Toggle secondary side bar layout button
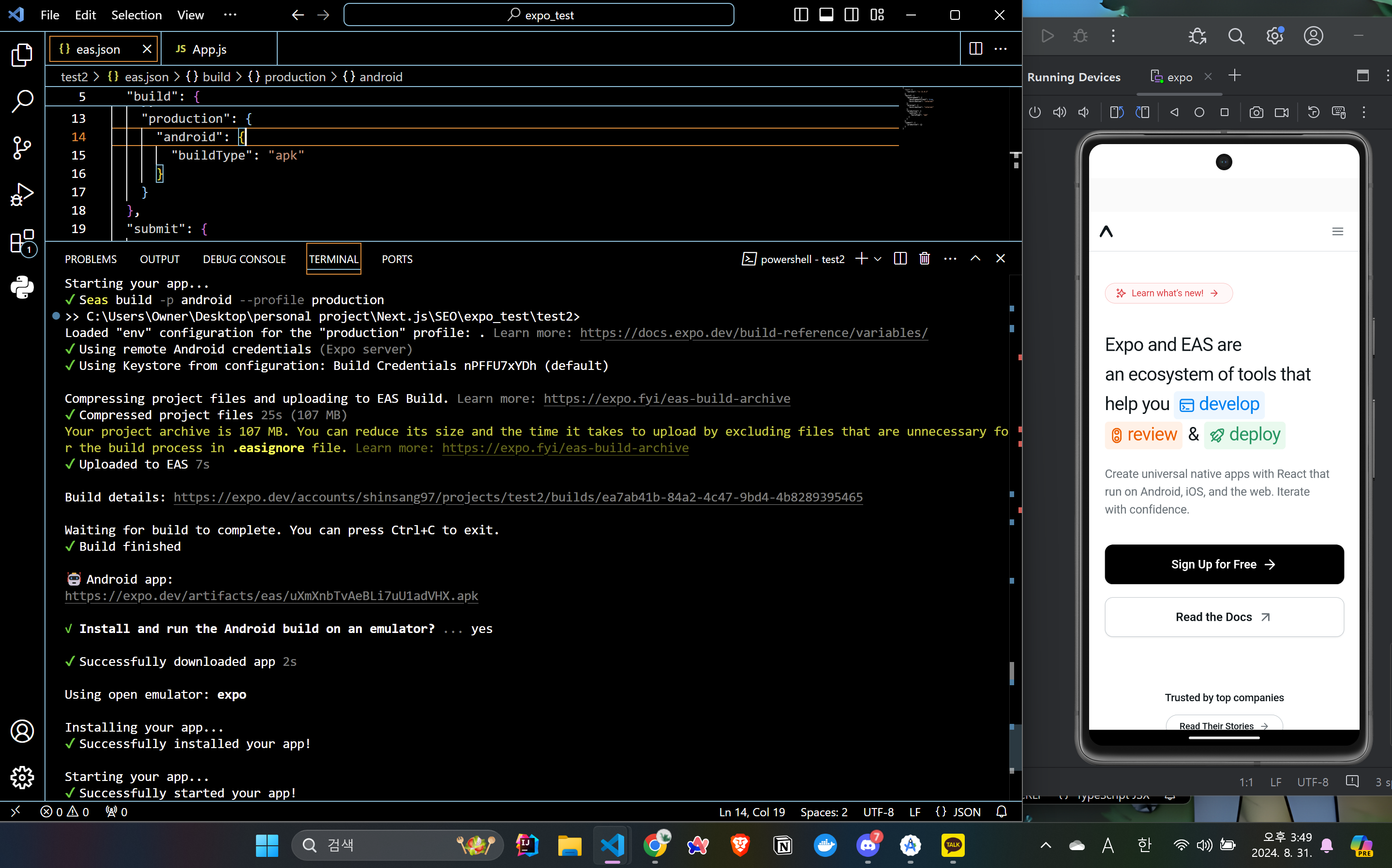Image resolution: width=1392 pixels, height=868 pixels. [852, 15]
